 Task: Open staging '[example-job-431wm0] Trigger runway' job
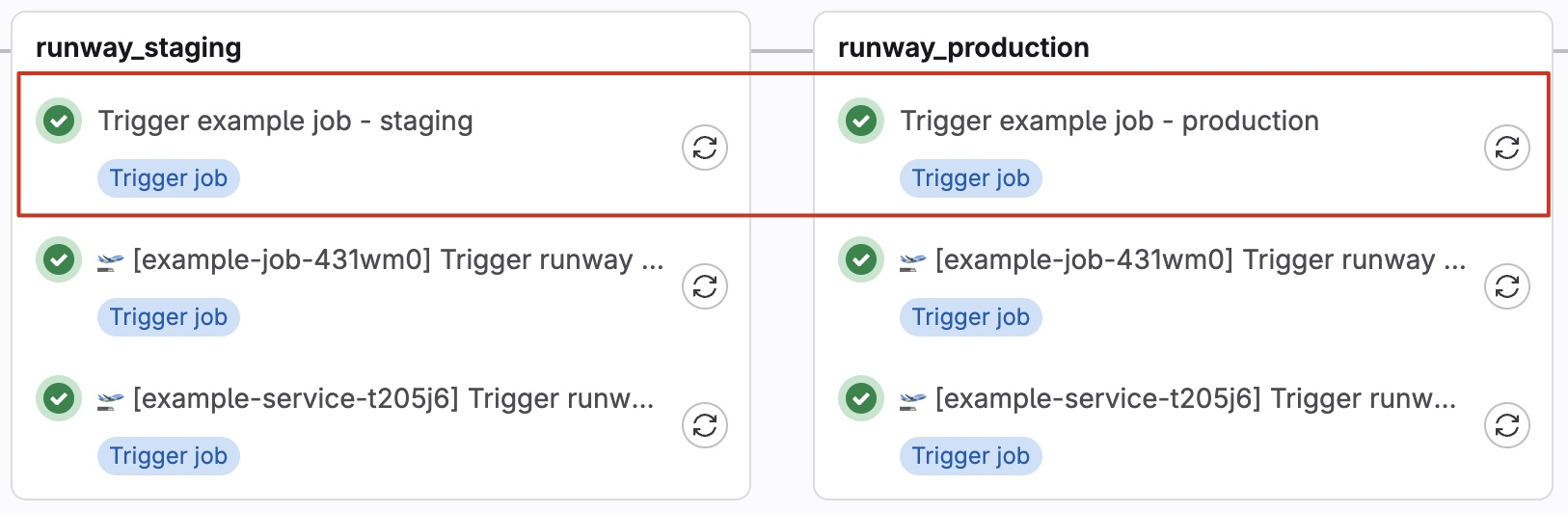pos(381,260)
